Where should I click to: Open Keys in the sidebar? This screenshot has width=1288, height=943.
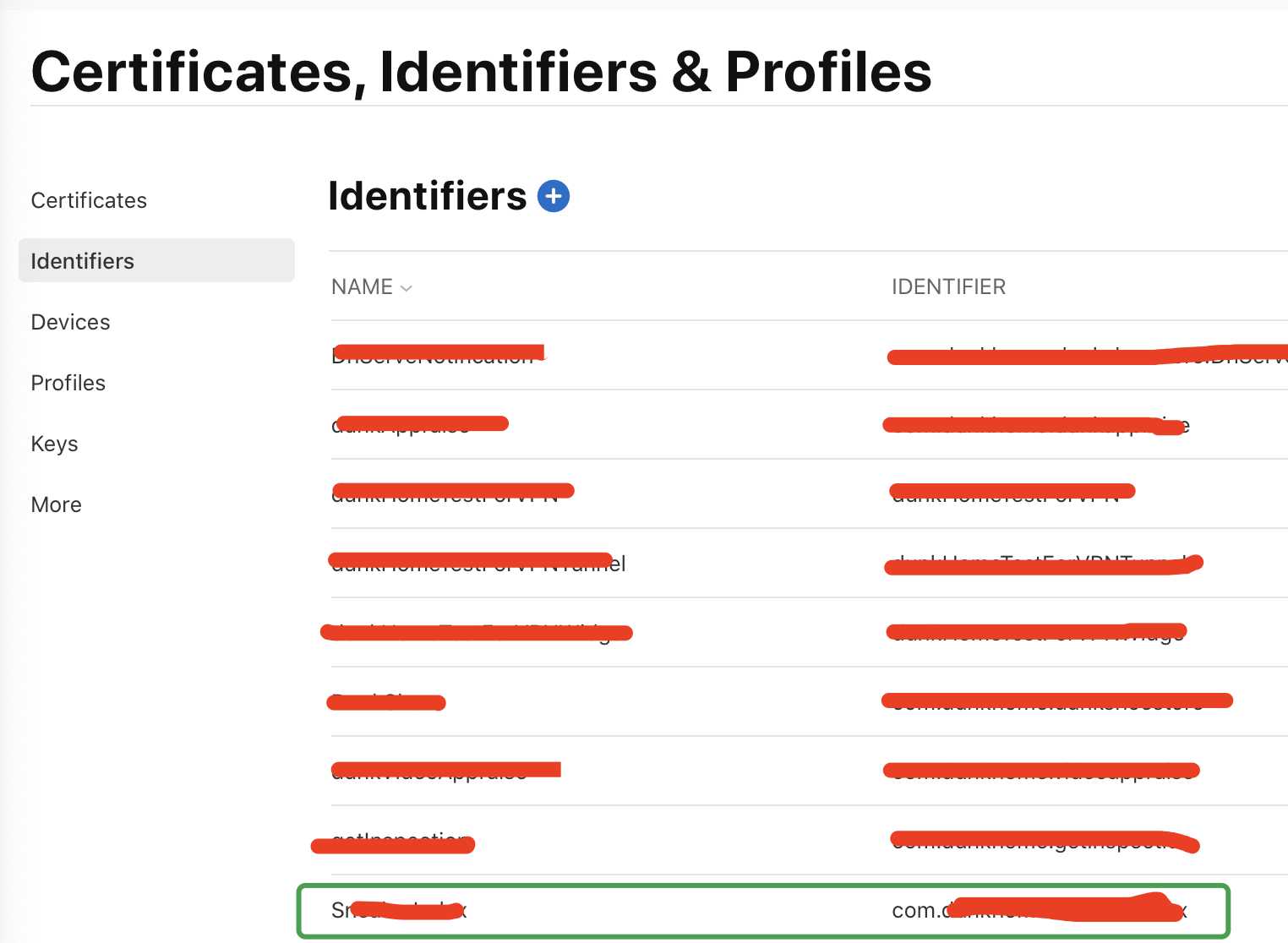click(x=54, y=444)
